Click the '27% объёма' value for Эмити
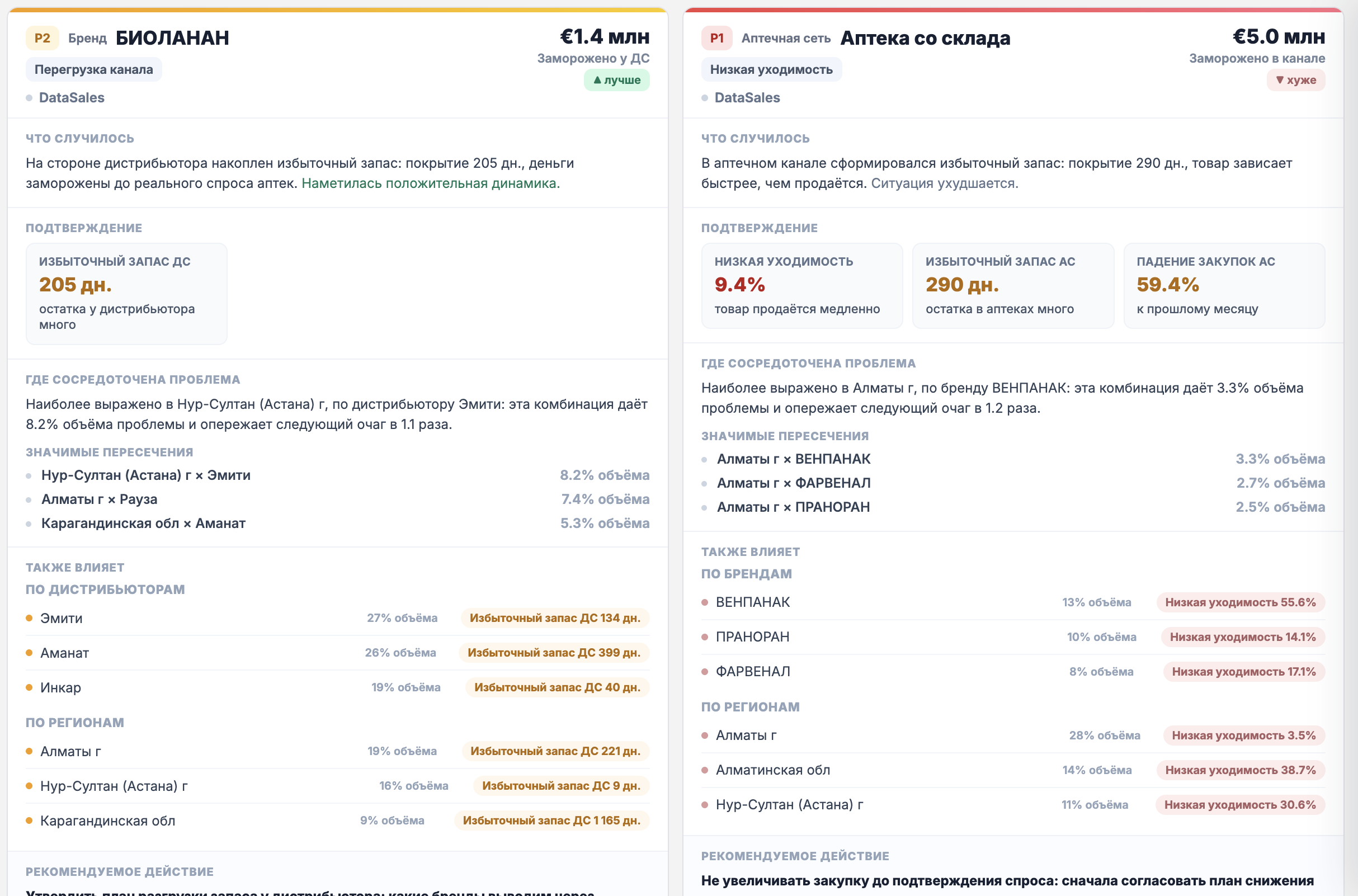 [x=402, y=618]
